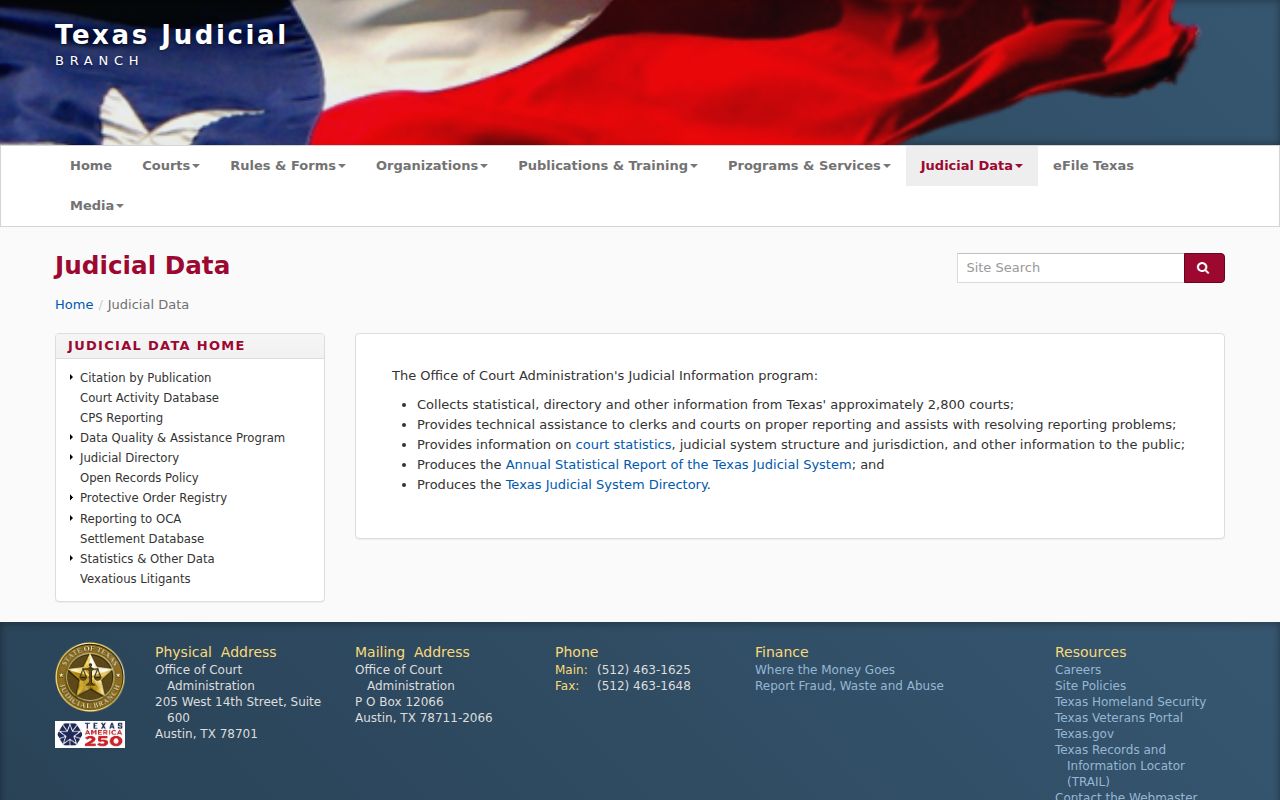Go to Home in navigation bar
Viewport: 1280px width, 800px height.
click(91, 166)
